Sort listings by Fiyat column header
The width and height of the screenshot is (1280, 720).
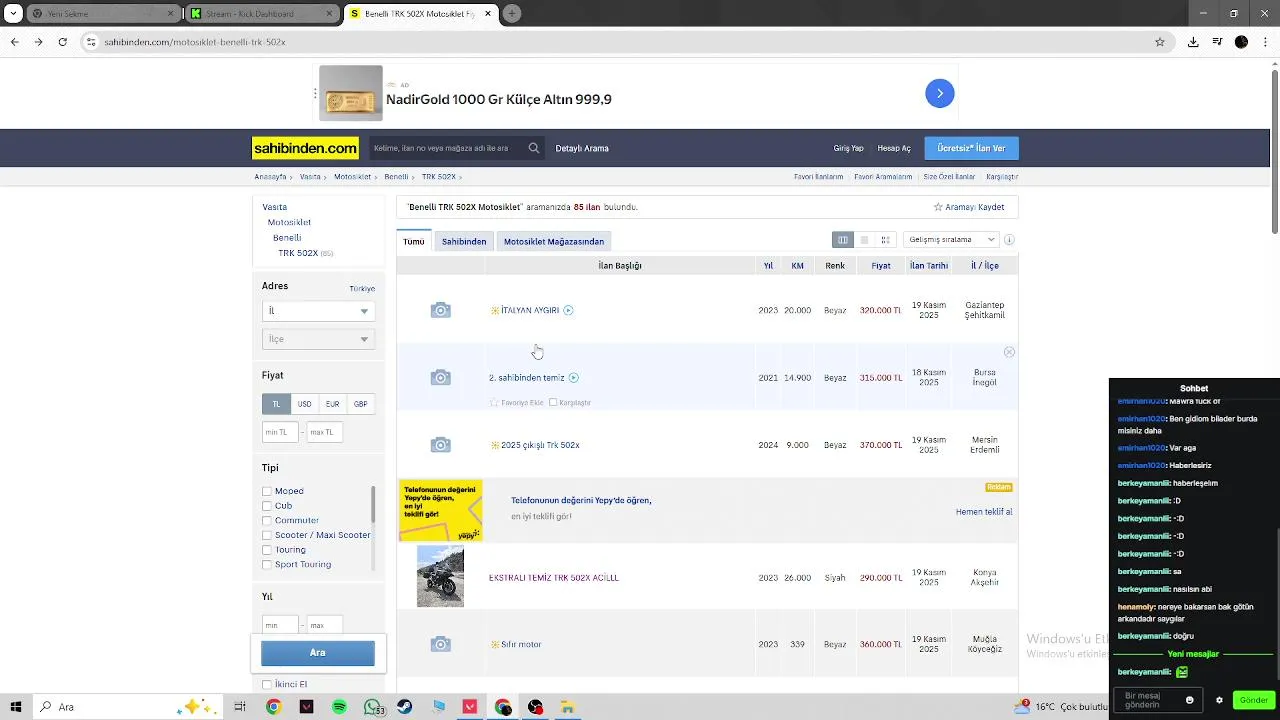coord(881,266)
